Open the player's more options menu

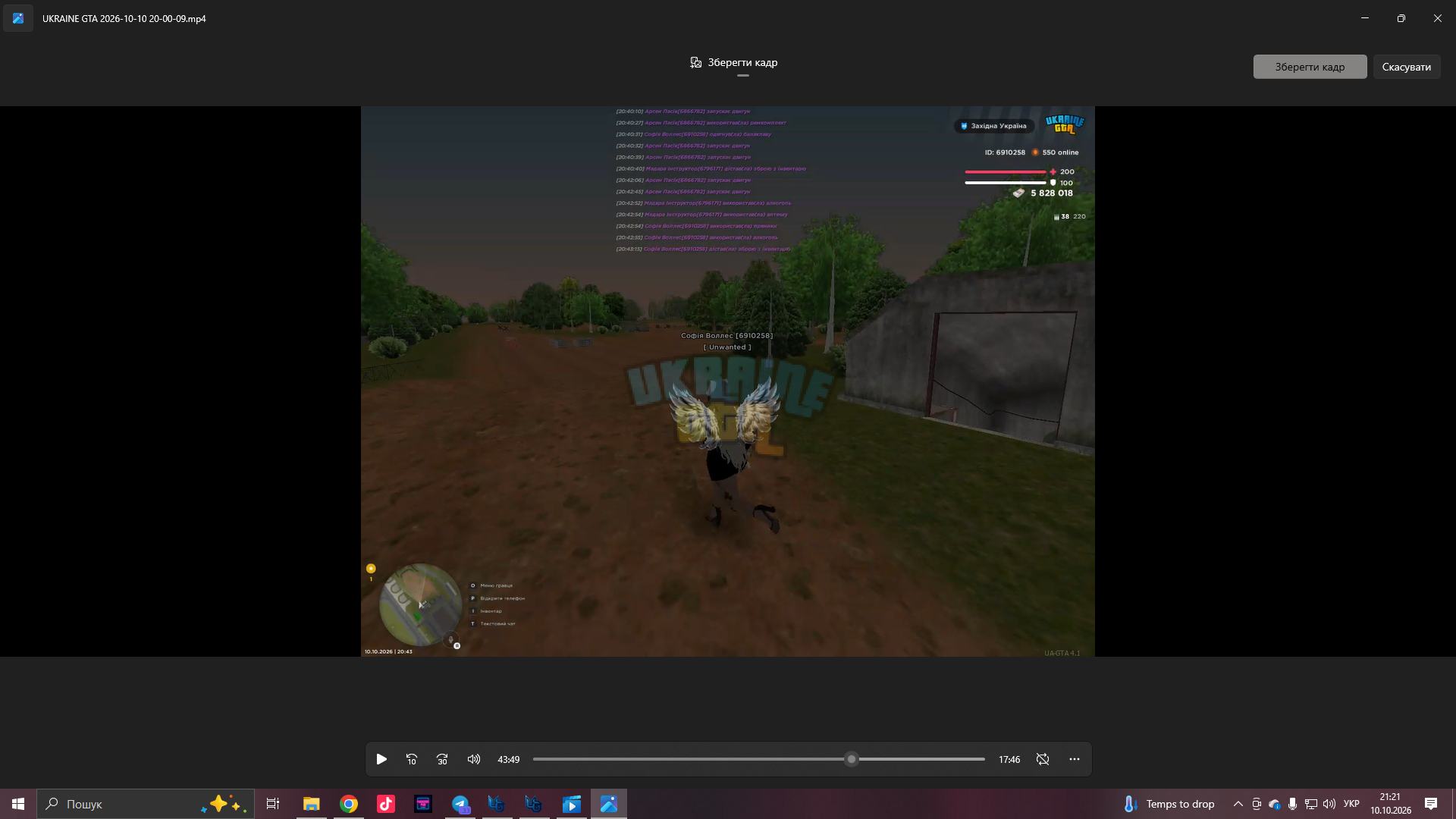click(x=1075, y=759)
